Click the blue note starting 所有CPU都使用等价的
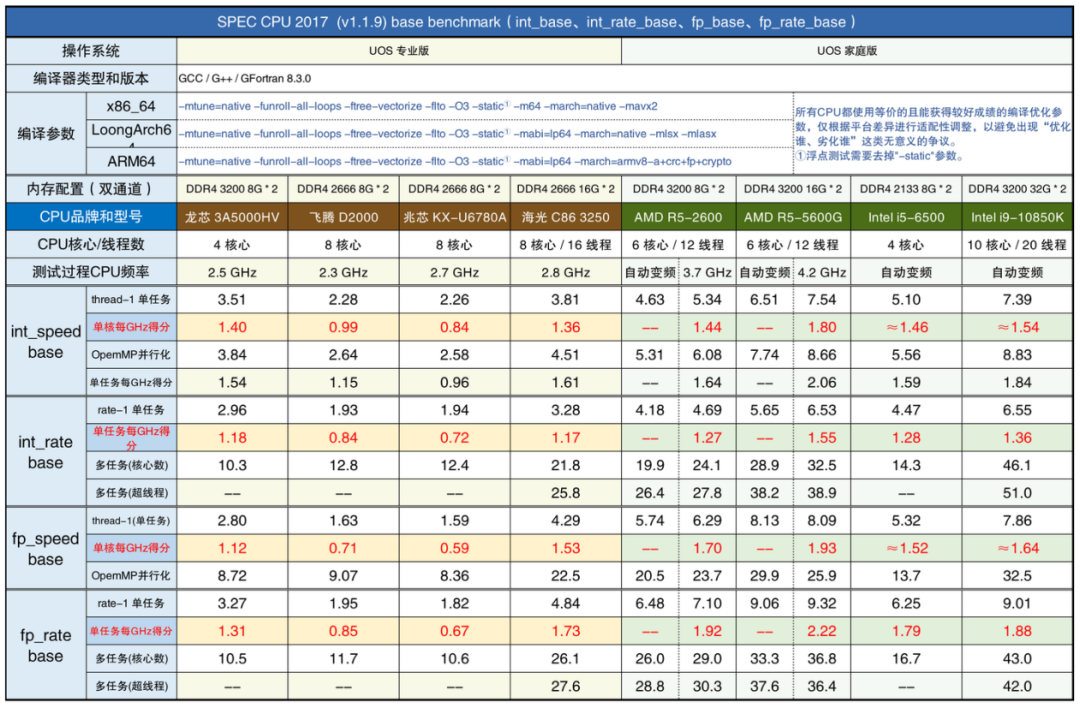 (x=933, y=134)
